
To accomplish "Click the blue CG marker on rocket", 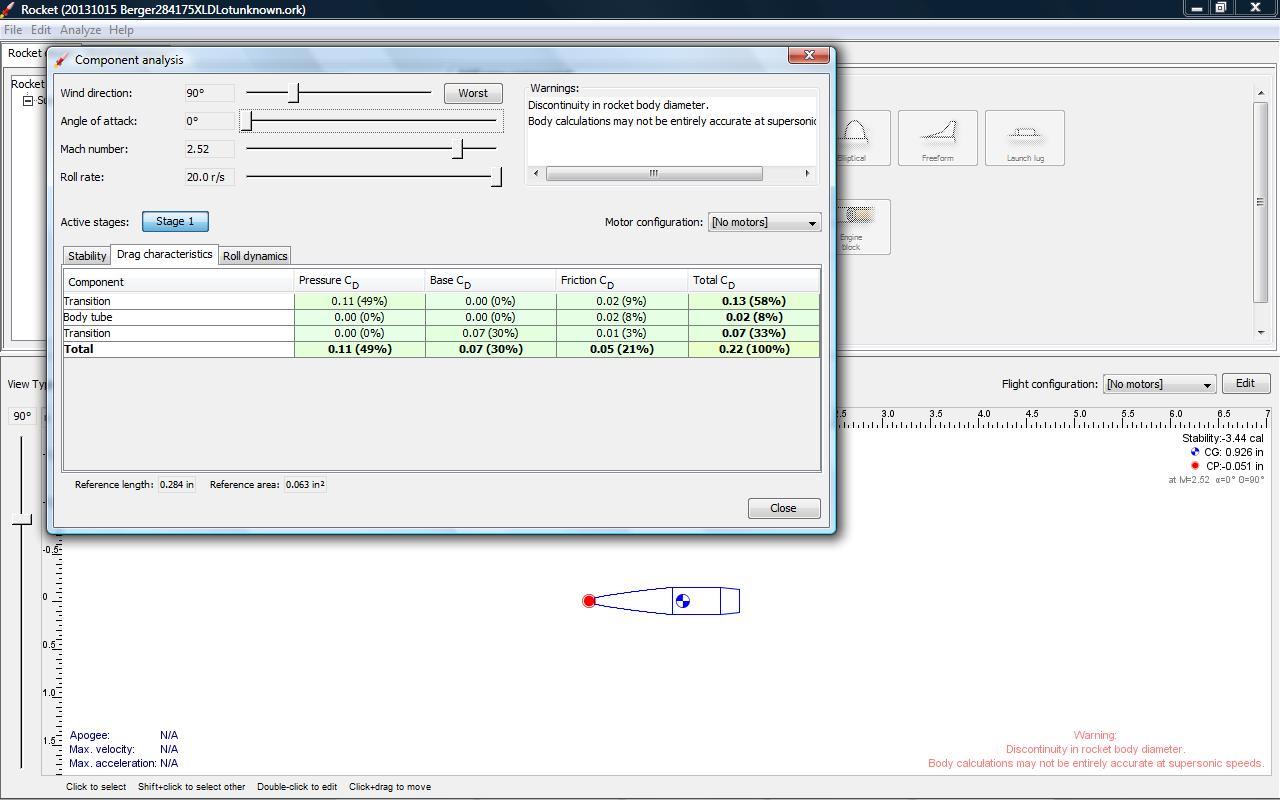I will [683, 601].
